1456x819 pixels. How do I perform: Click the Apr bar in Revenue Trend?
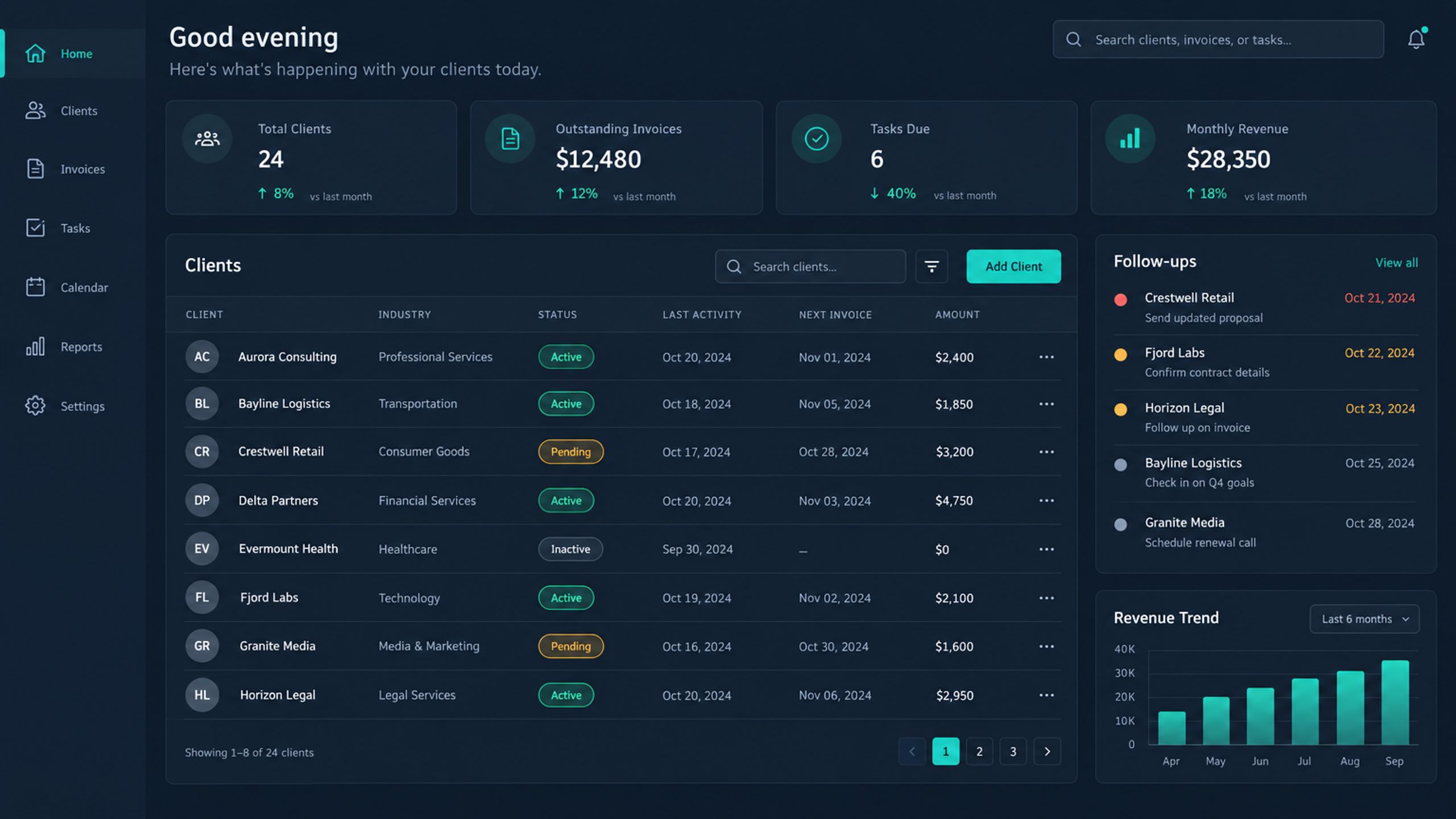(1172, 728)
